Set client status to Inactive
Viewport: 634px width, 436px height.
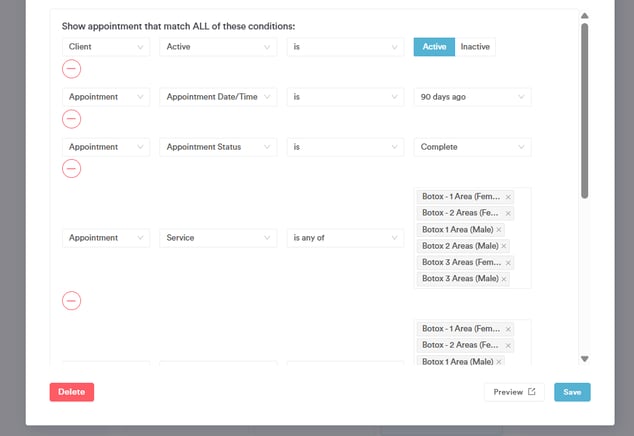pos(475,47)
